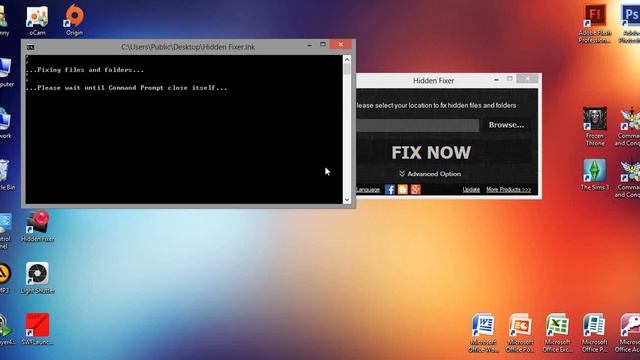
Task: Open the Network desktop icon
Action: coord(5,119)
